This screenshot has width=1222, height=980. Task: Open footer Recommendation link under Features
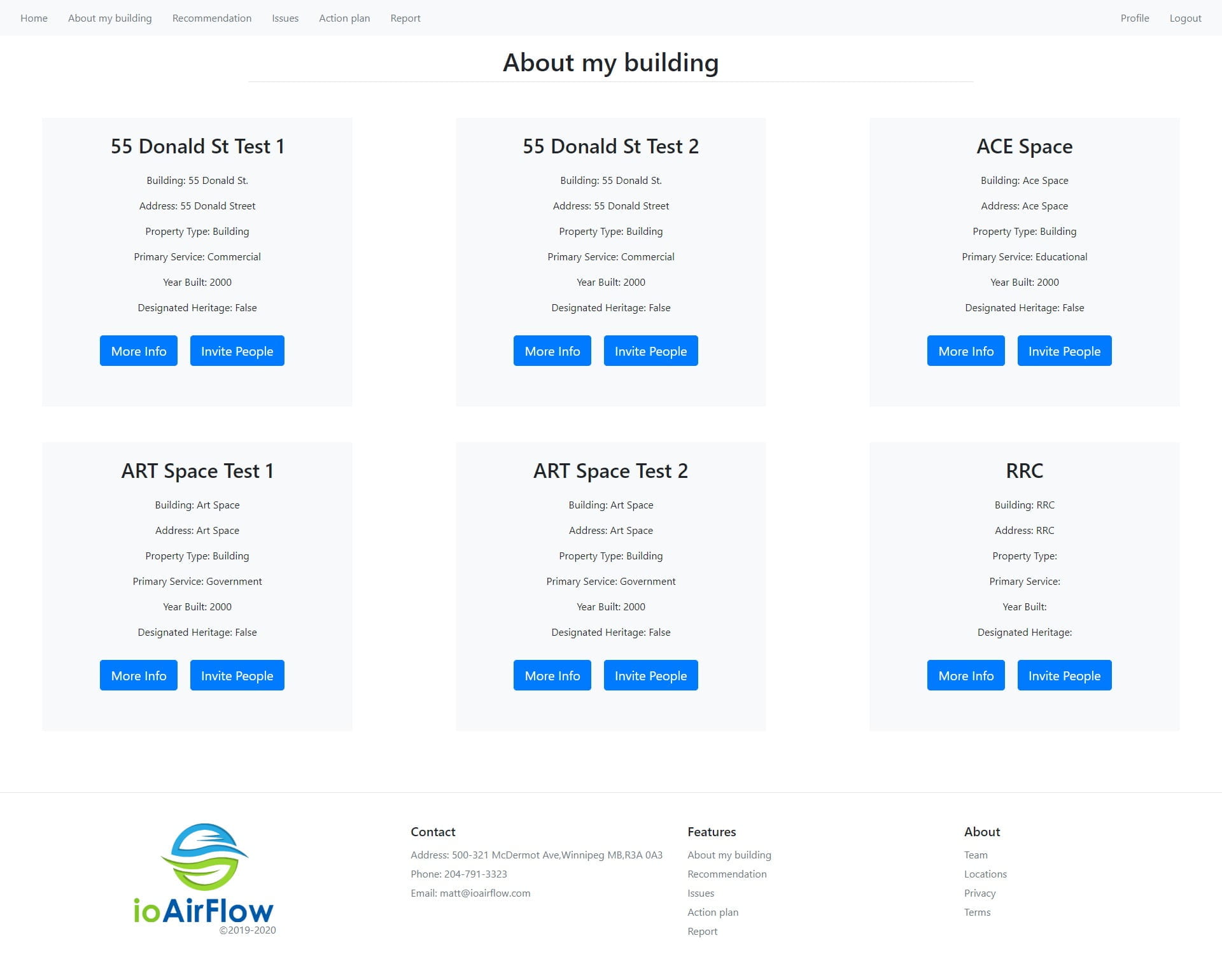click(x=726, y=874)
